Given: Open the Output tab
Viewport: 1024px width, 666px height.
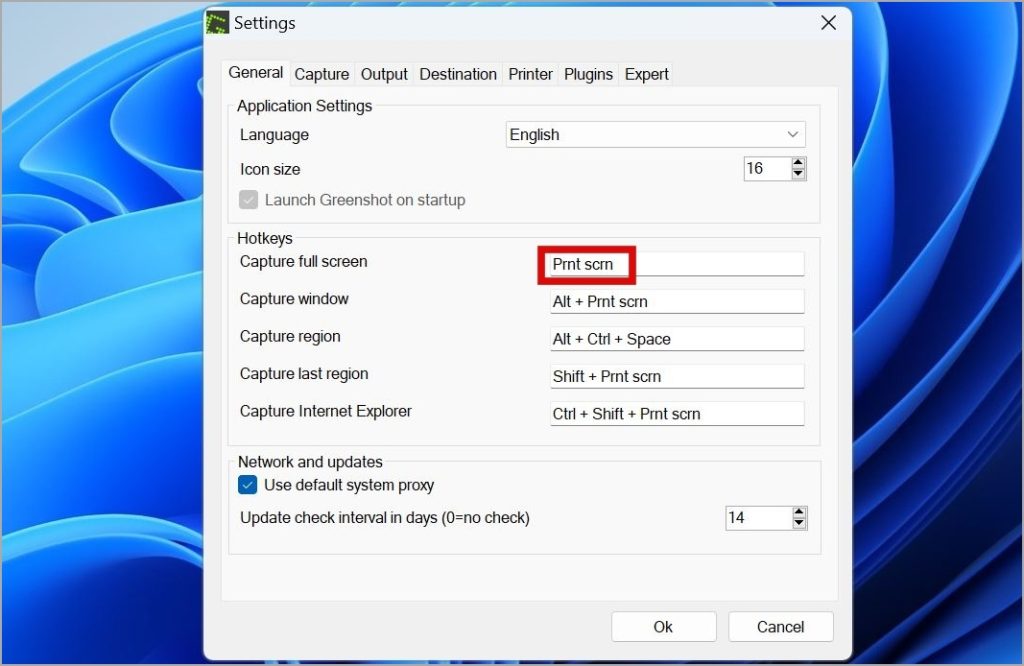Looking at the screenshot, I should pos(384,74).
